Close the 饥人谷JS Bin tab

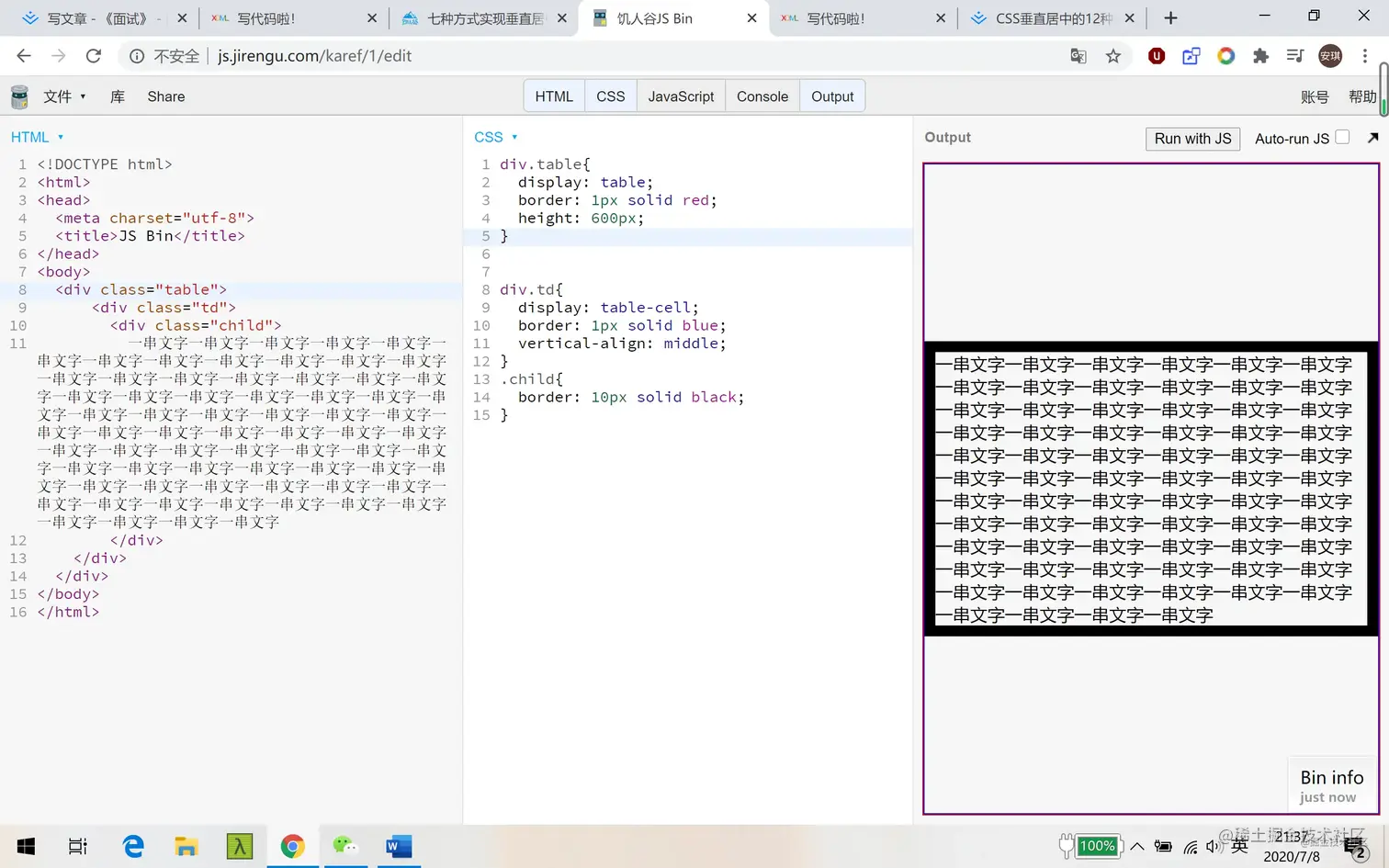pos(751,18)
